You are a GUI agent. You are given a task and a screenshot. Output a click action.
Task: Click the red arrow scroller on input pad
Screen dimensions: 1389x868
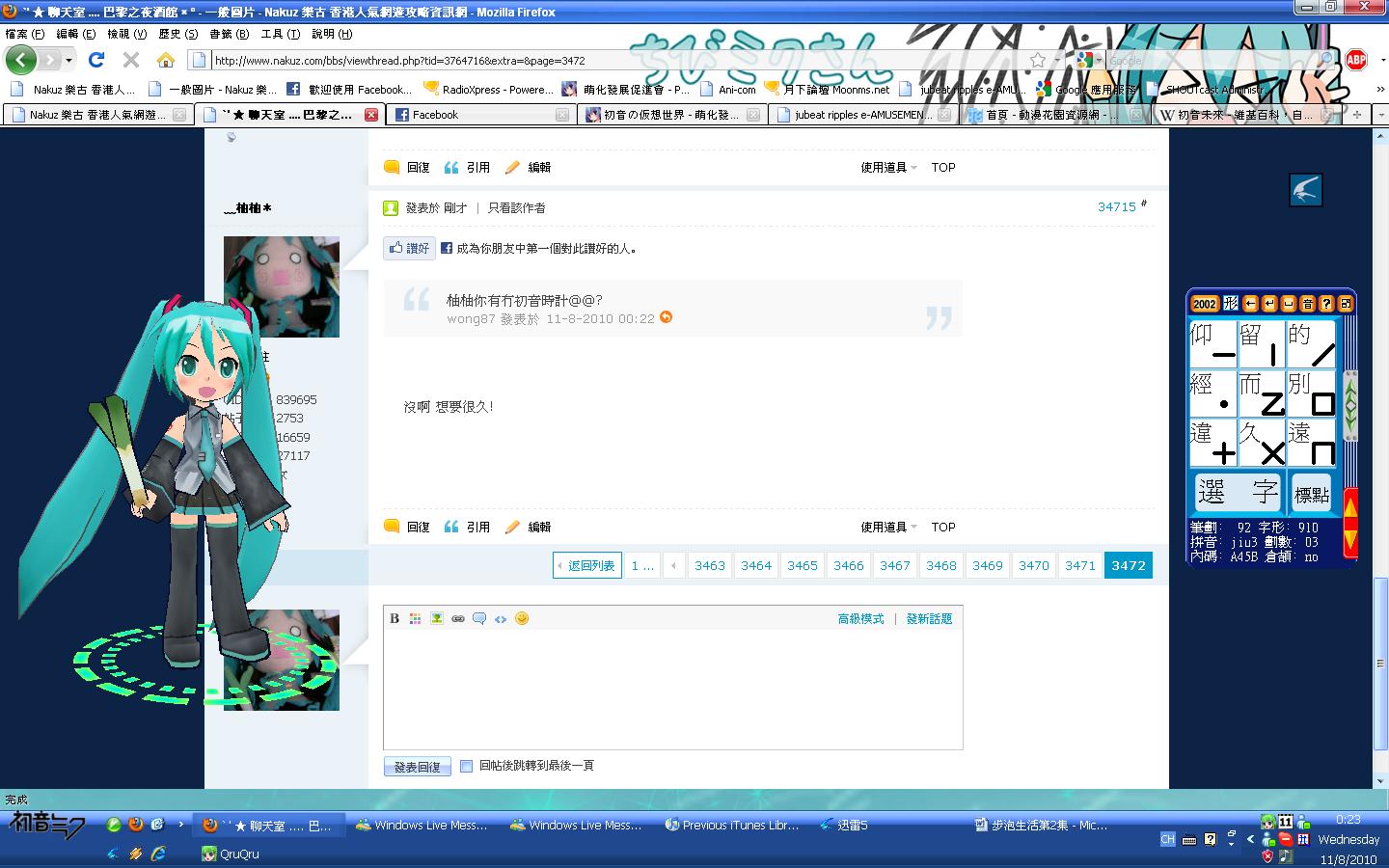tap(1350, 523)
